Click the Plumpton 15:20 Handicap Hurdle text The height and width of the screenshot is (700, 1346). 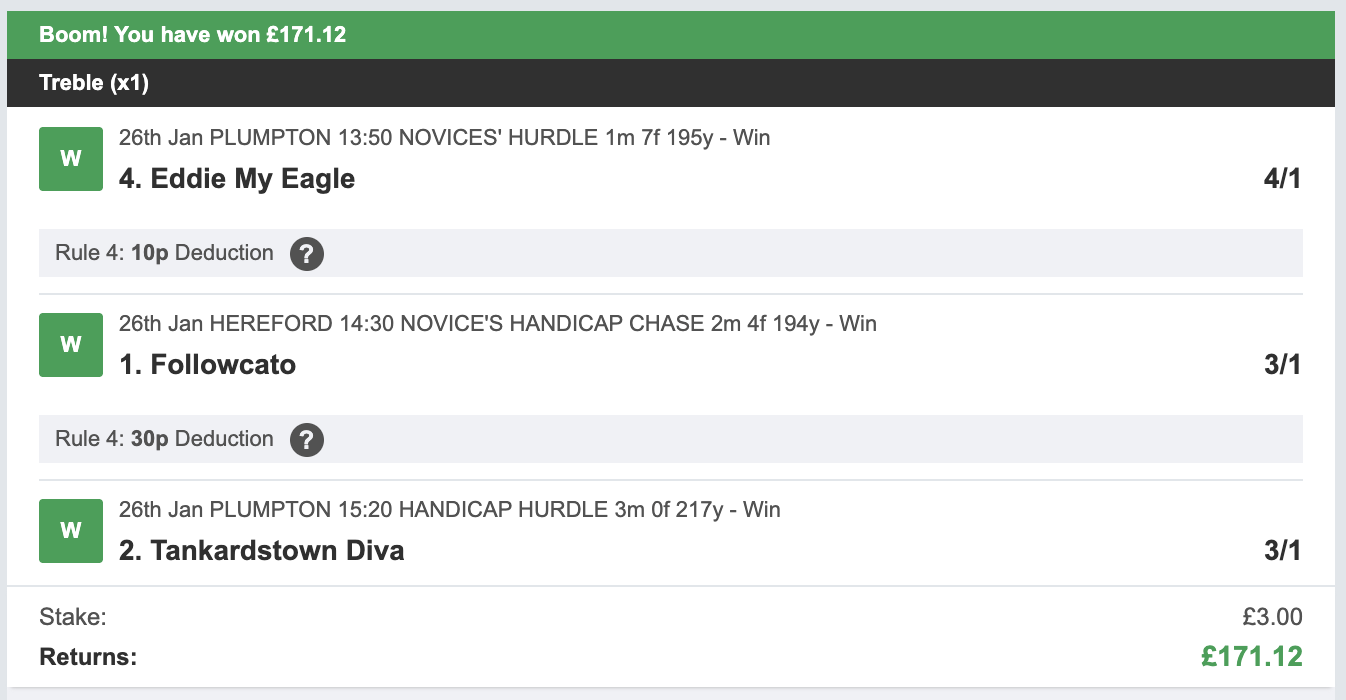(449, 510)
